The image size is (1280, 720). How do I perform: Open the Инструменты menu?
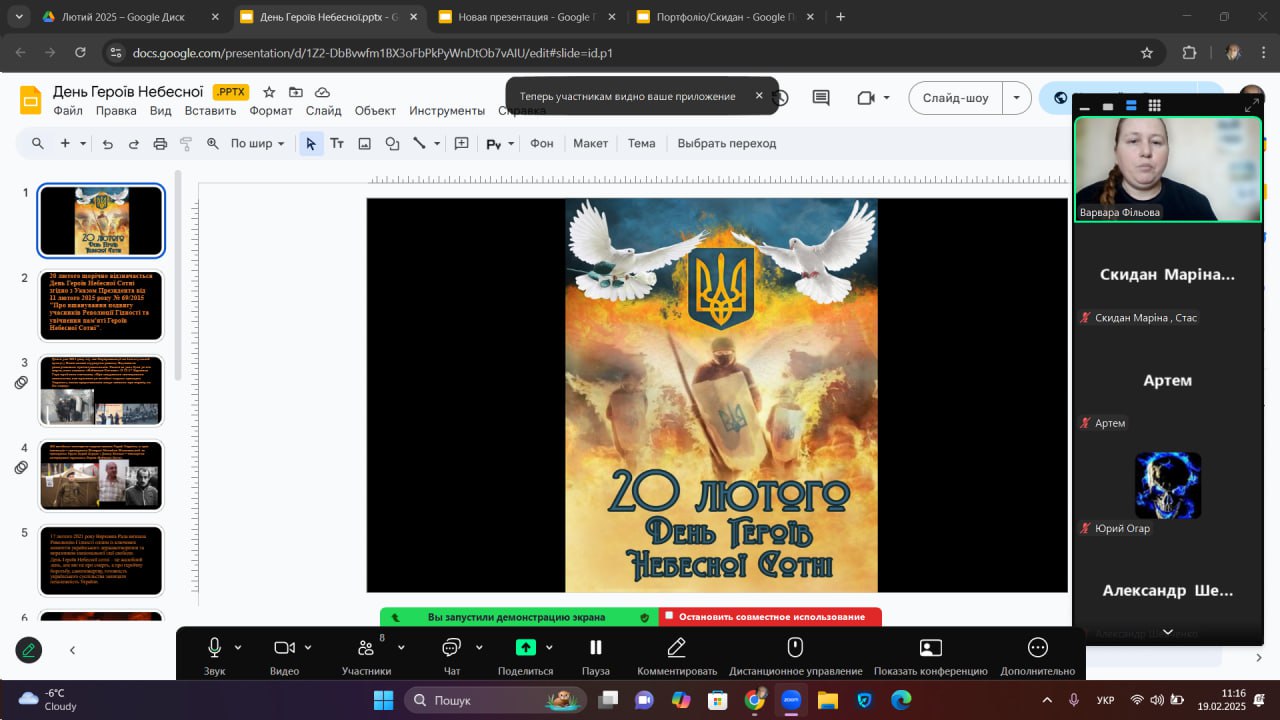[x=447, y=111]
